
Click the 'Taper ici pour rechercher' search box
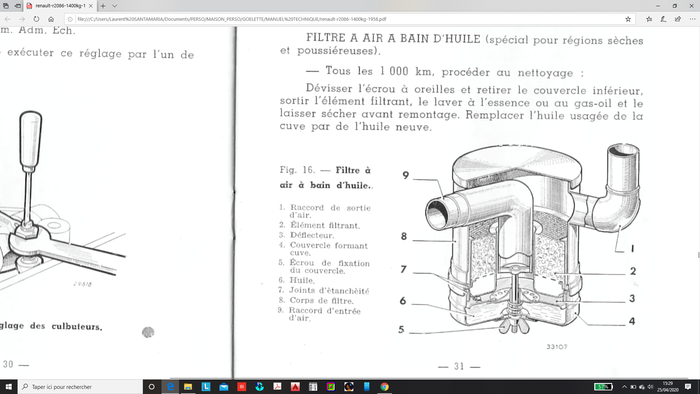click(80, 387)
